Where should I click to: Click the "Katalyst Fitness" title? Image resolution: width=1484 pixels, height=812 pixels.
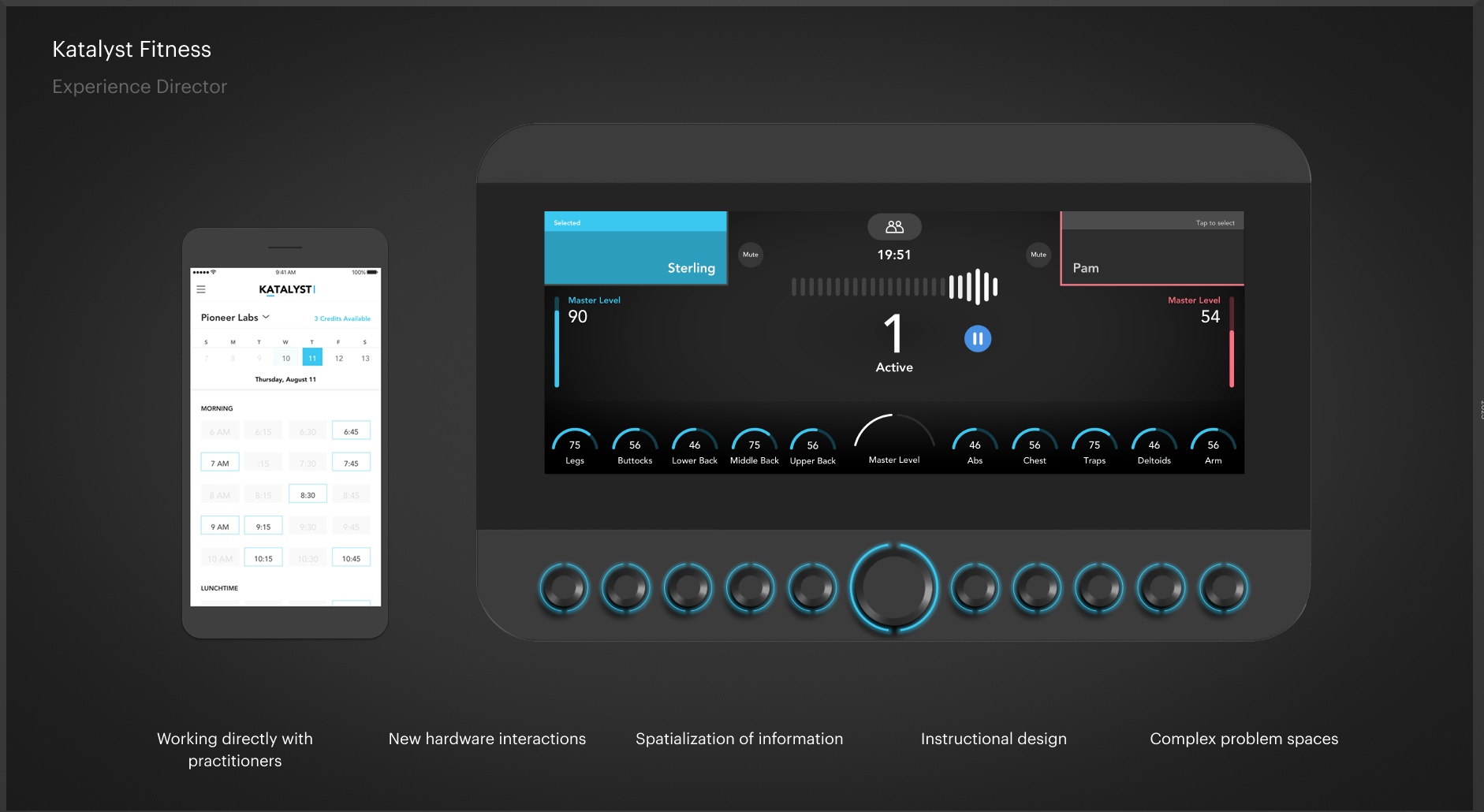[132, 50]
